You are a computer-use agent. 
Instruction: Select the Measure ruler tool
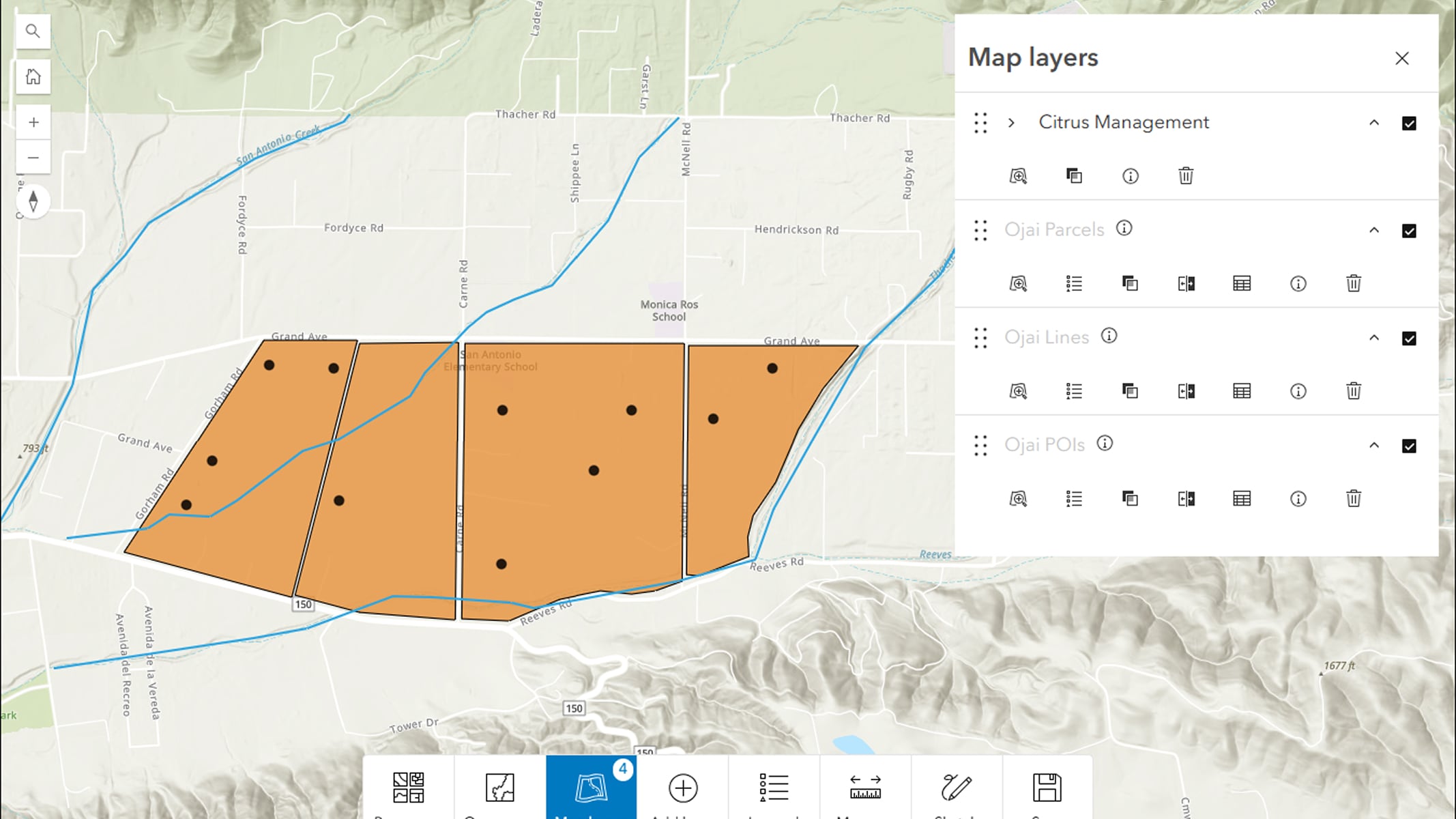point(865,788)
